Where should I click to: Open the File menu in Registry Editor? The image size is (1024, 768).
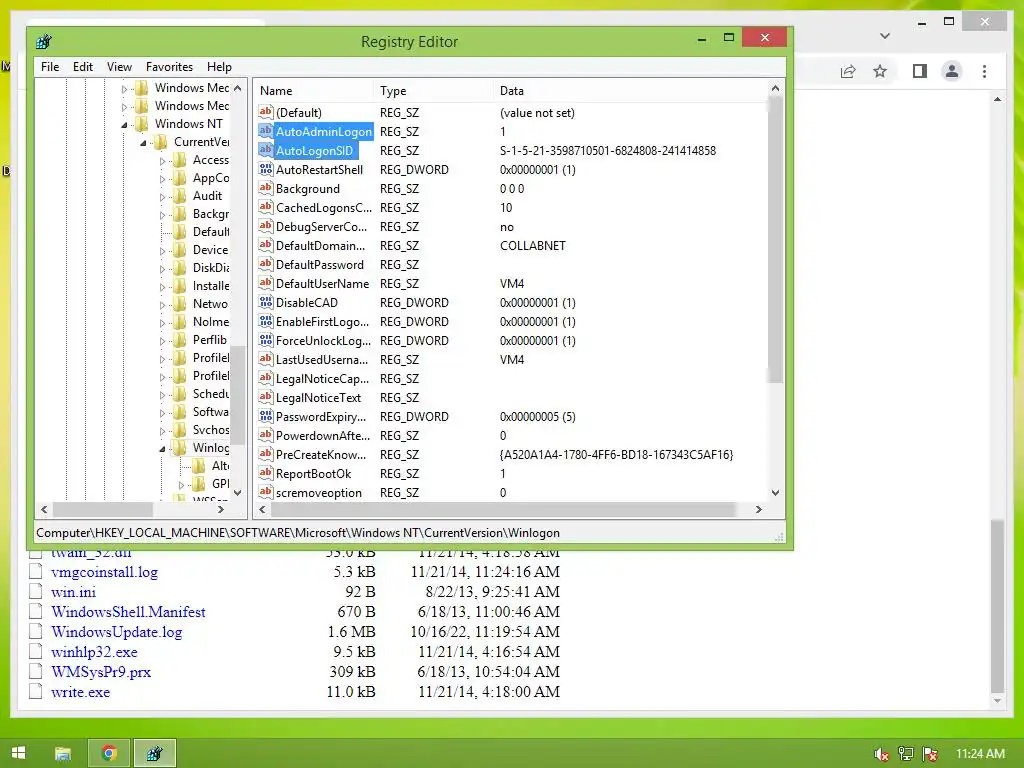(50, 67)
